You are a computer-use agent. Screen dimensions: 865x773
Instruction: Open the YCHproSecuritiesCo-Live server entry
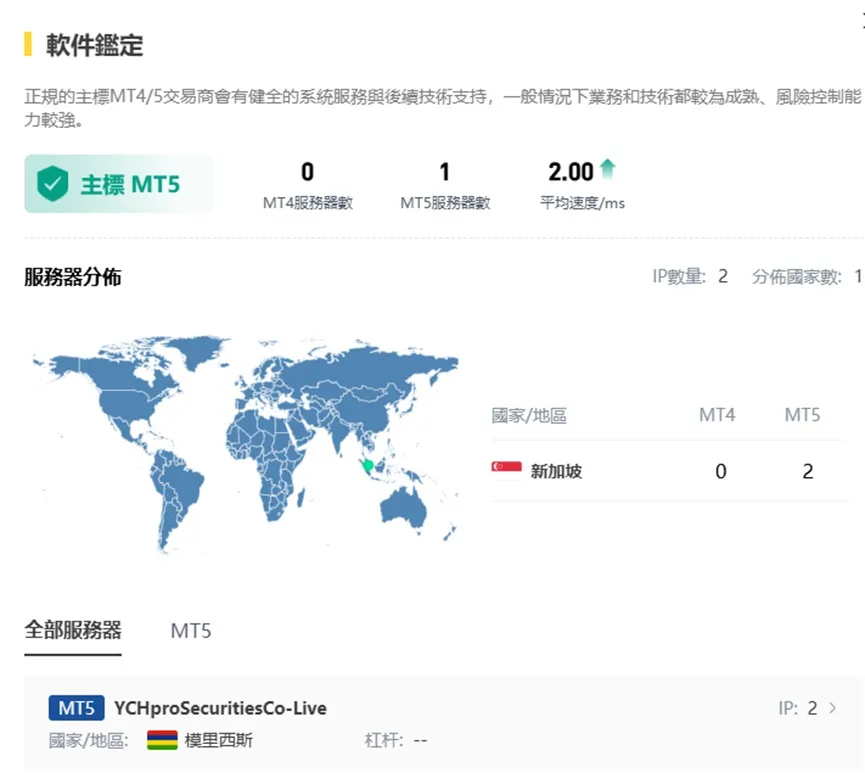point(444,723)
